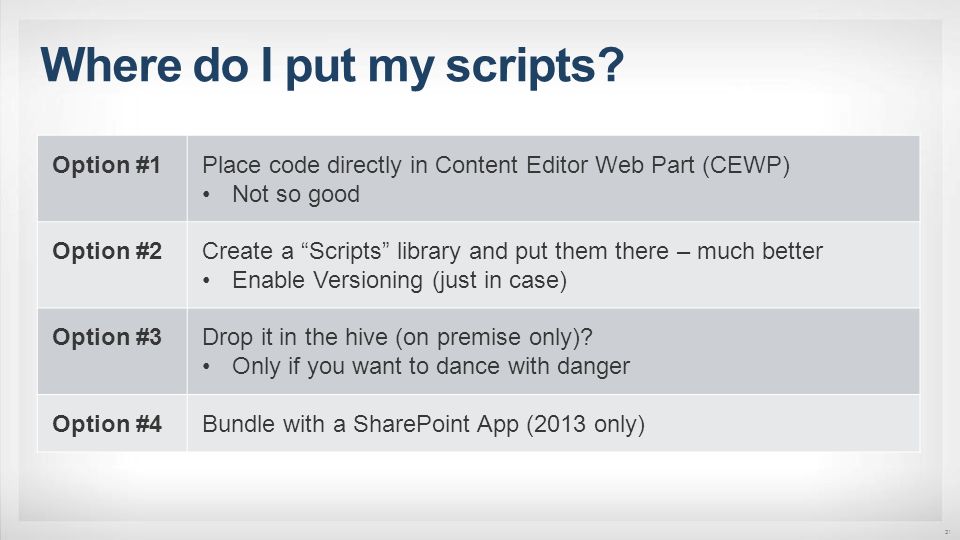Select the "Option #1" label cell

coord(113,178)
